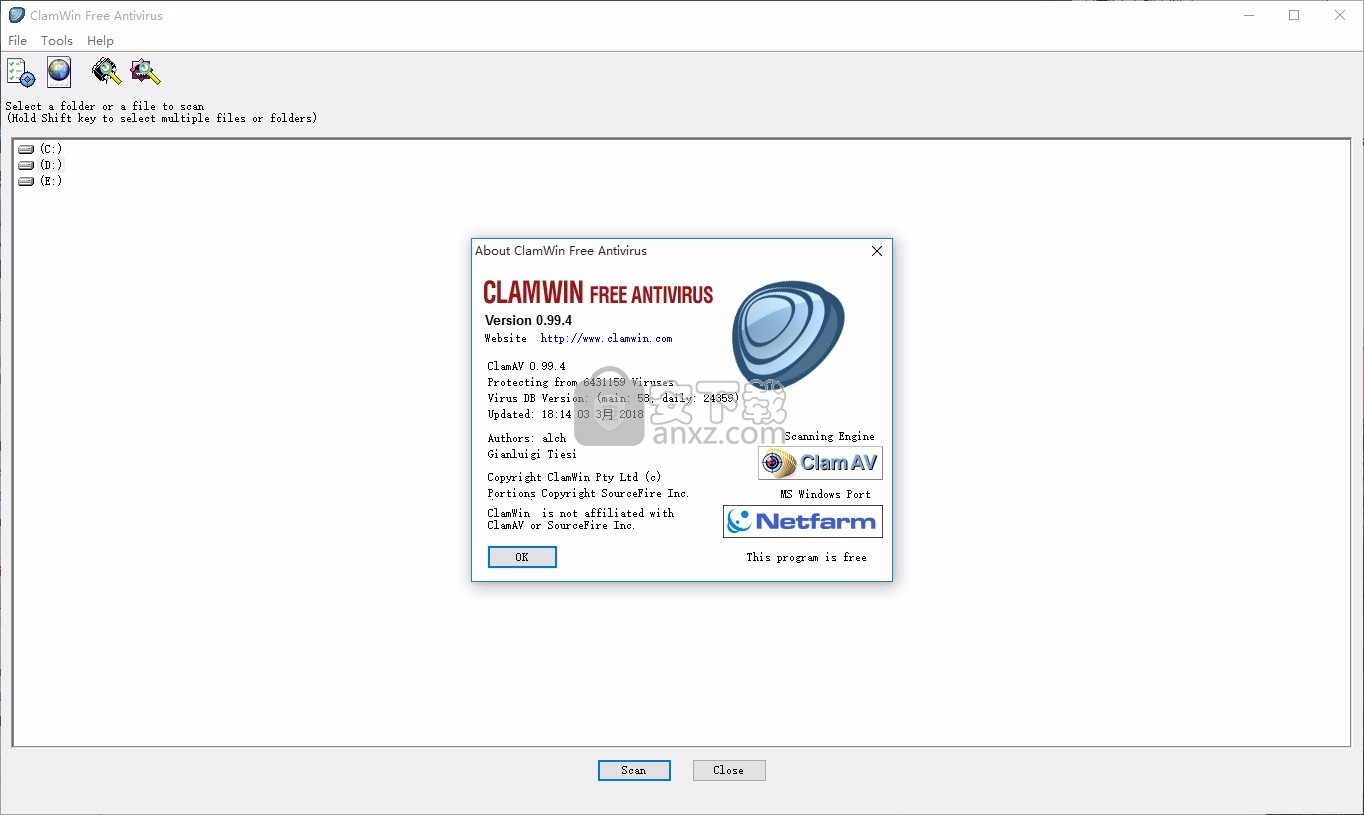Click the 'Select a folder or a file to scan' text
Viewport: 1364px width, 815px height.
[105, 106]
